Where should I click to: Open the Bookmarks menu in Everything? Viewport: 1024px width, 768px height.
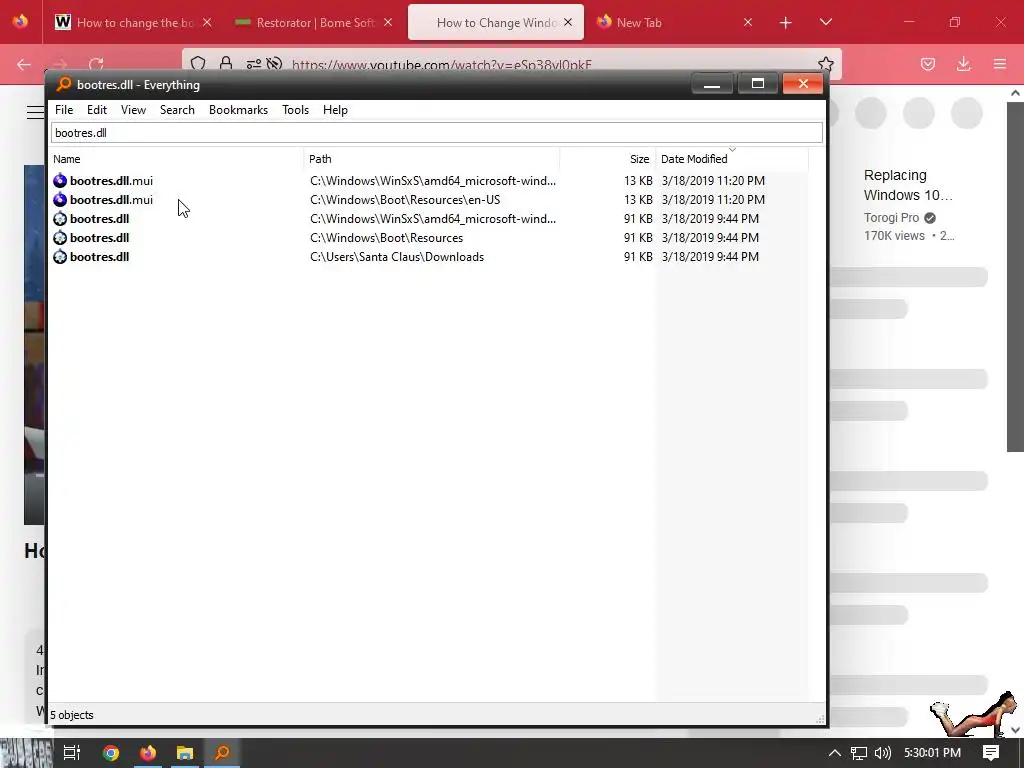(x=238, y=110)
